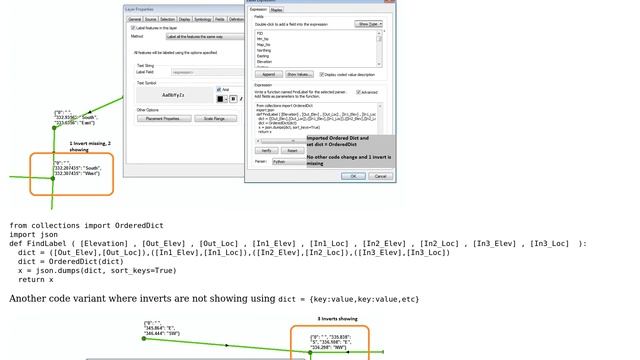Click inside the expression code box
Screen dimensions: 640x360
point(316,118)
